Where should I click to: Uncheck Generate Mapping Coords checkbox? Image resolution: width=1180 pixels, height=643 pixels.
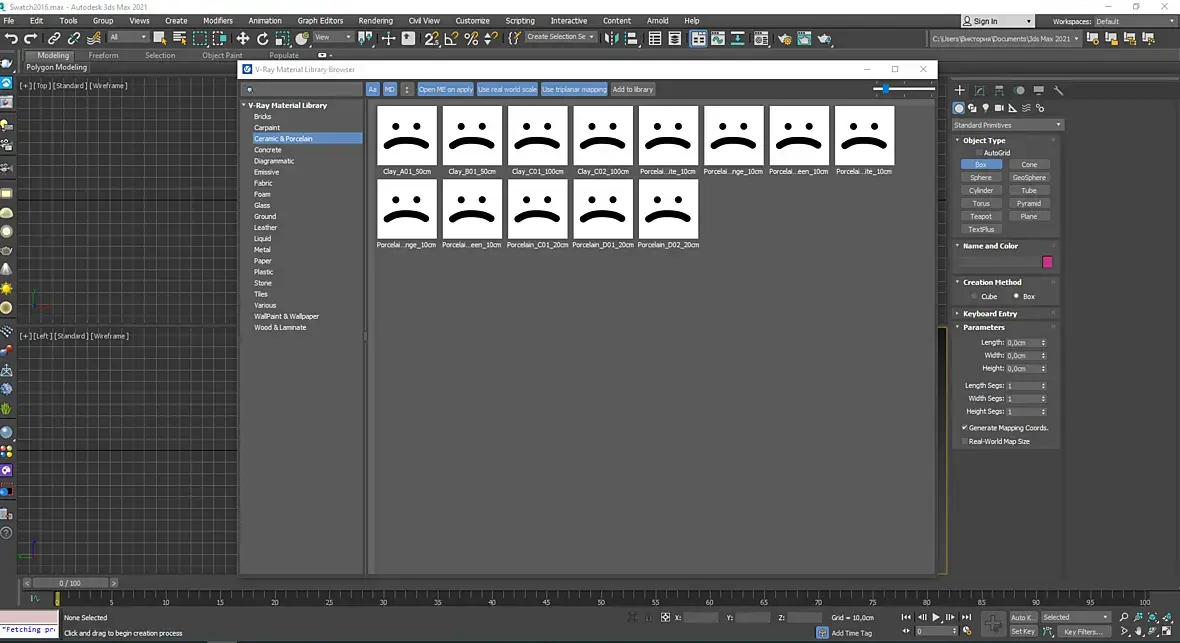coord(965,428)
